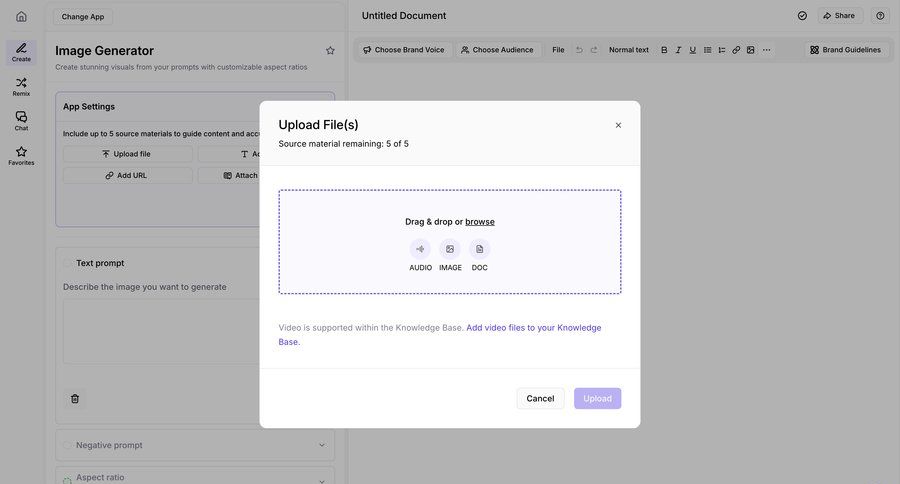
Task: Click the Untitled Document title
Action: click(x=404, y=16)
